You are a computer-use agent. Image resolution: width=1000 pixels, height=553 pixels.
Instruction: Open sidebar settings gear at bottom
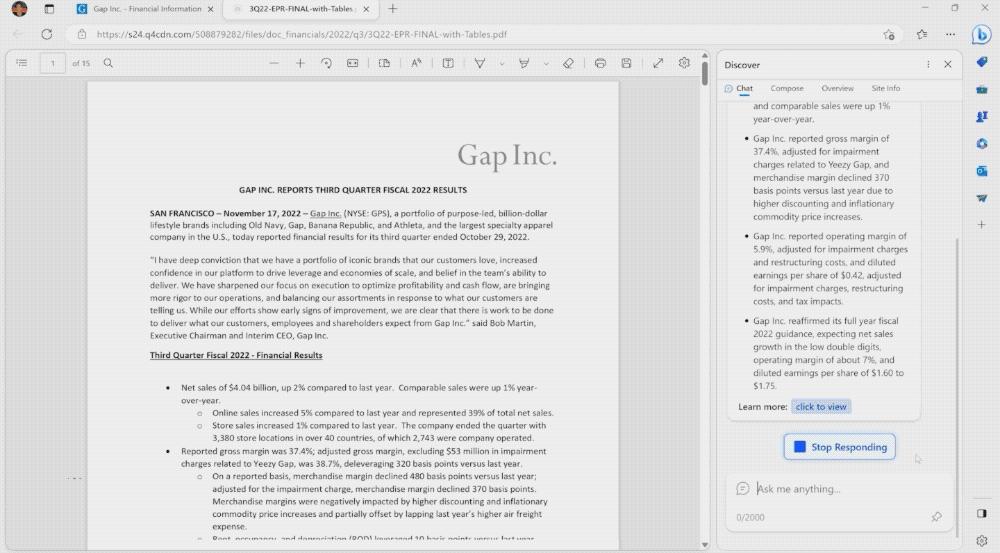click(x=982, y=540)
